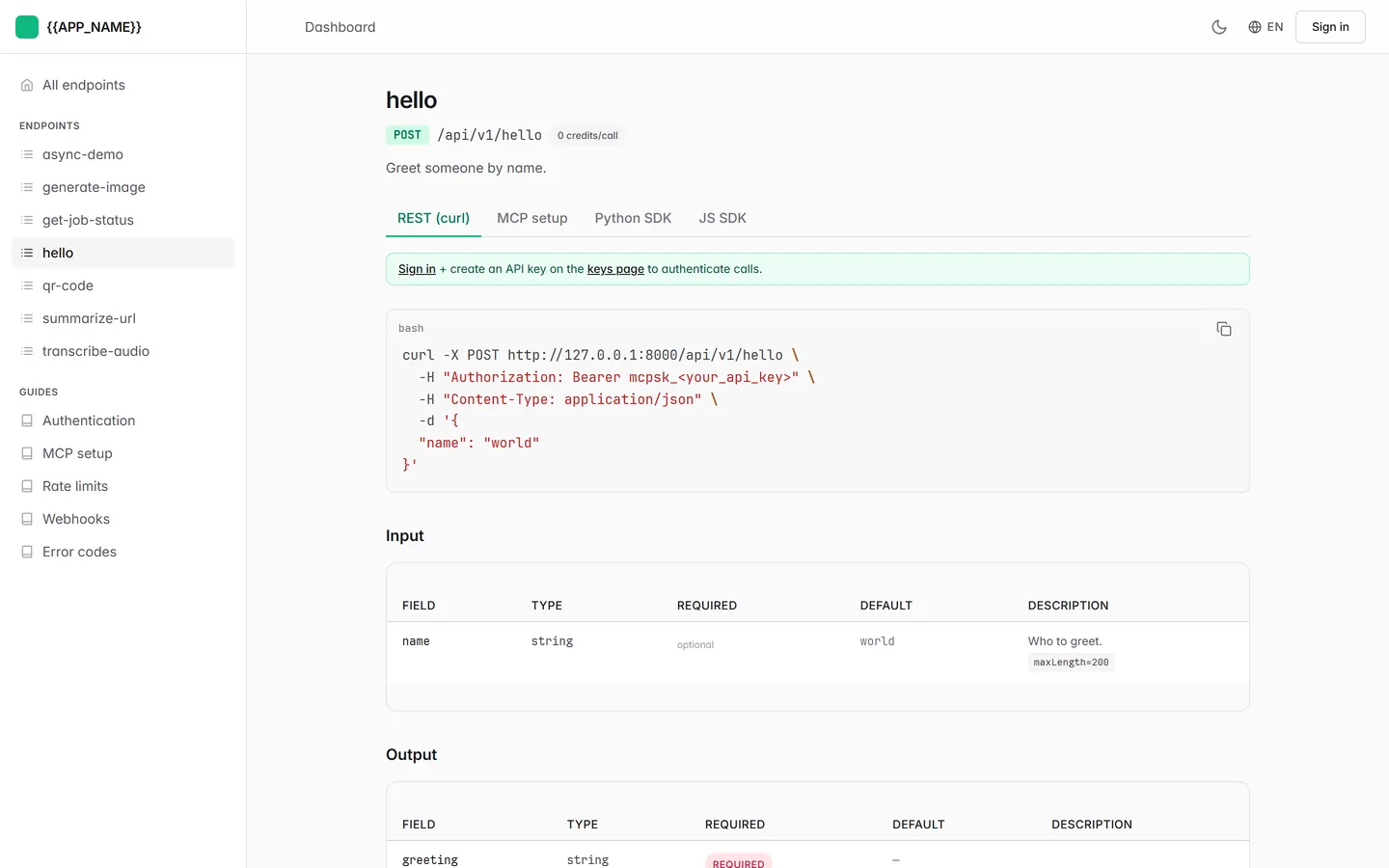
Task: Switch to the Python SDK tab
Action: 633,218
